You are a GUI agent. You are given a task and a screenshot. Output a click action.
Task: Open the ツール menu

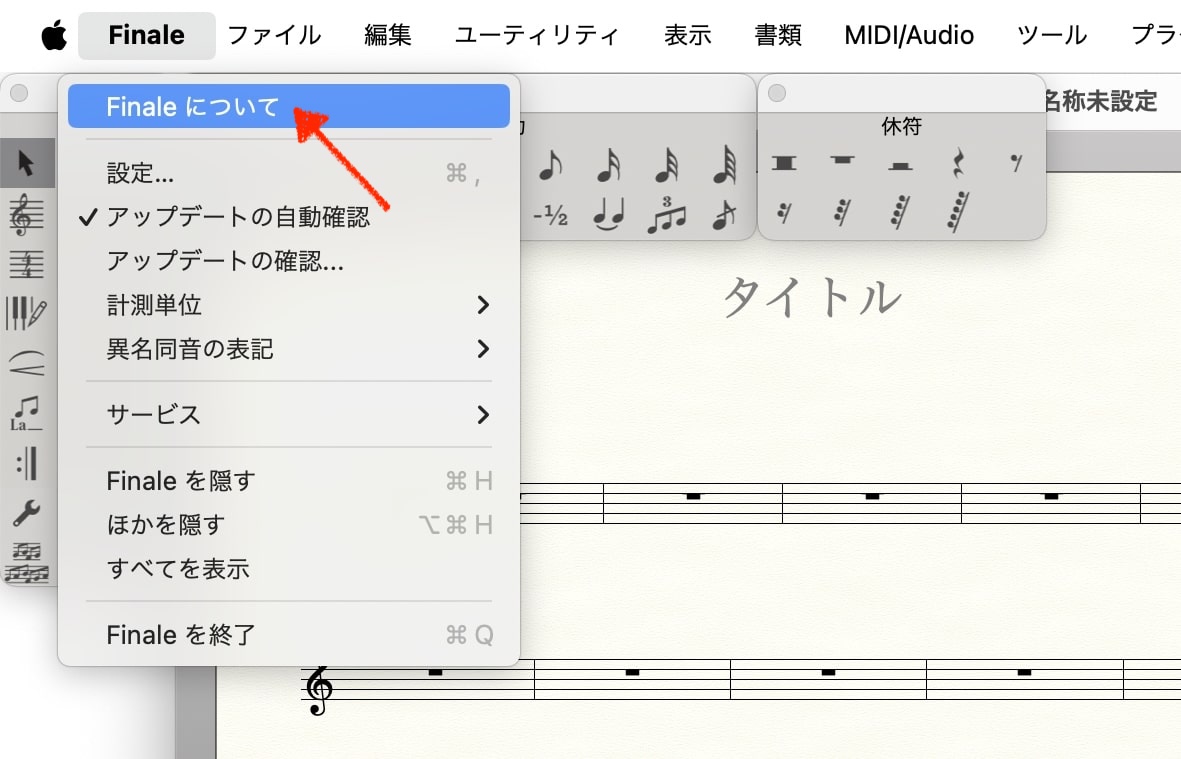(x=1052, y=35)
